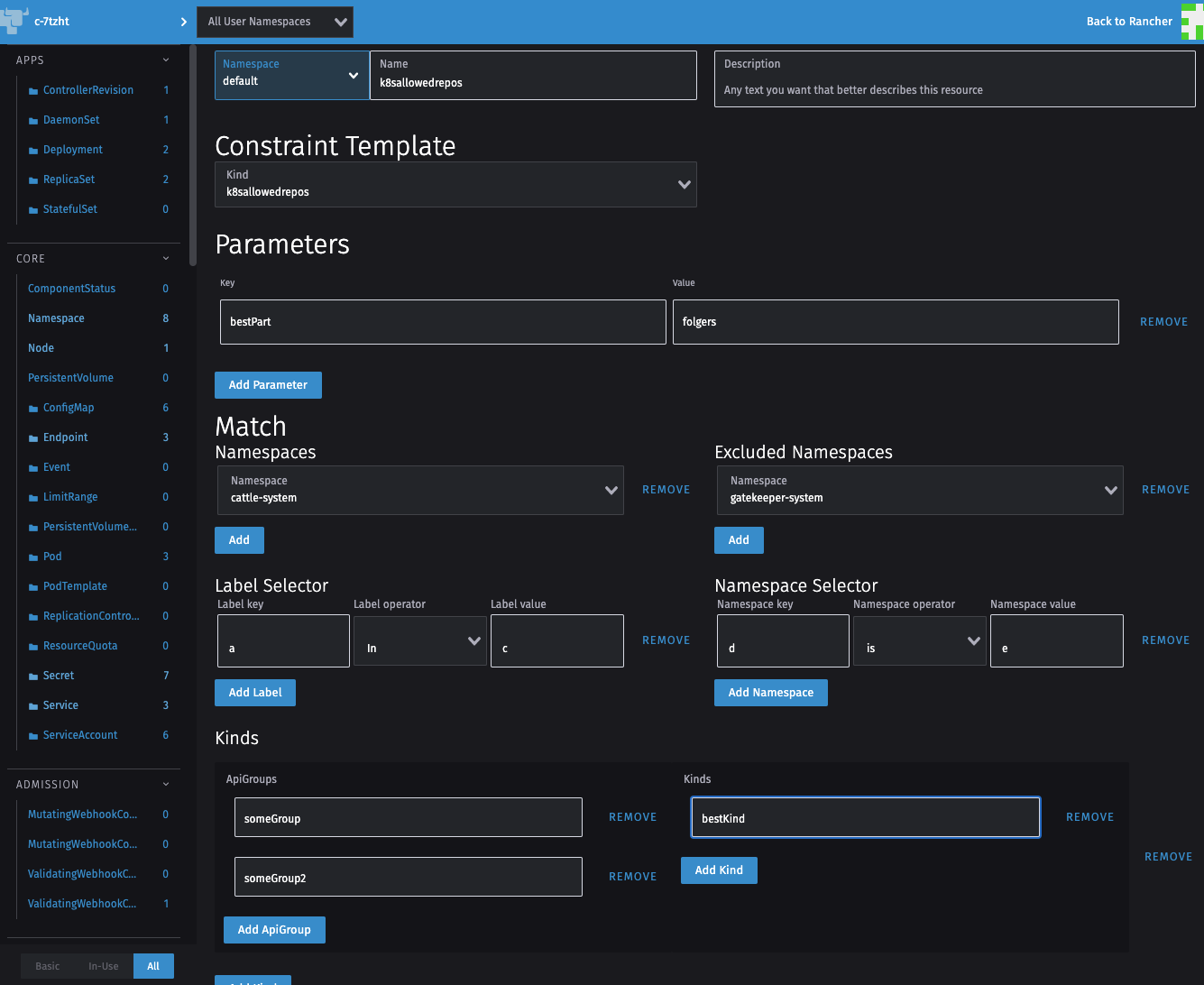Select Node in the CORE sidebar

tap(41, 347)
